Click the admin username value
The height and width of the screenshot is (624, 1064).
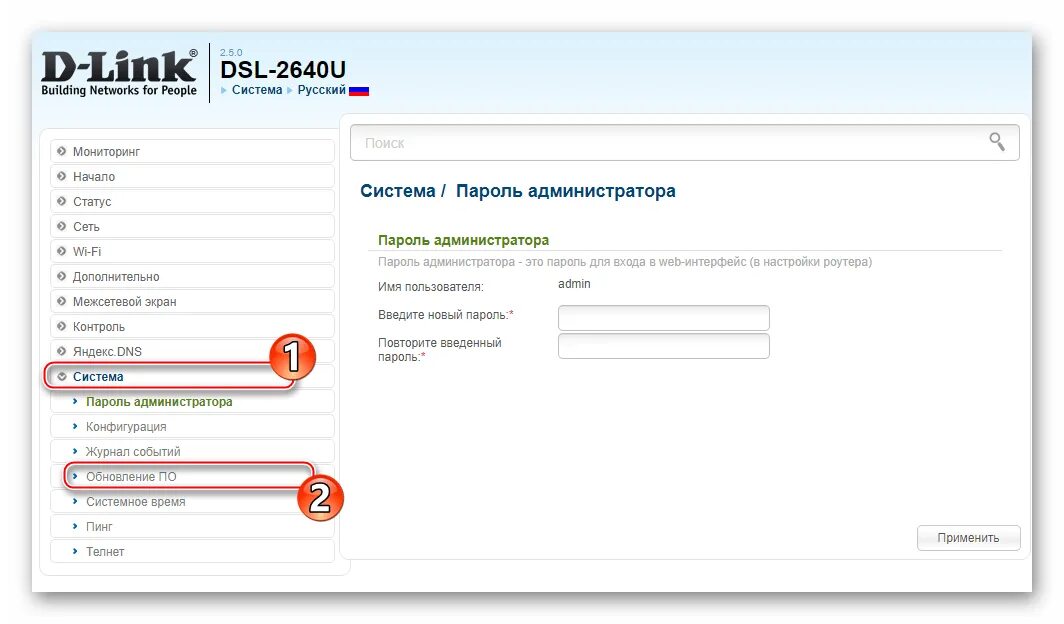click(574, 284)
